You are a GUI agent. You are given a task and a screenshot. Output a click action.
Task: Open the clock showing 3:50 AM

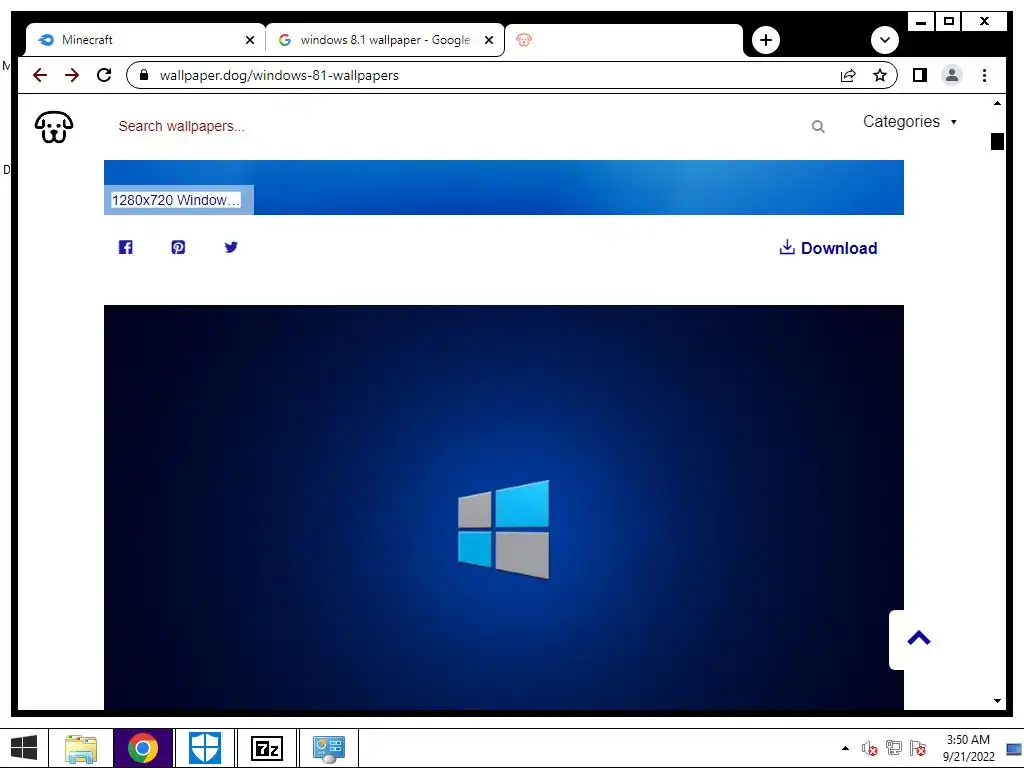tap(968, 748)
